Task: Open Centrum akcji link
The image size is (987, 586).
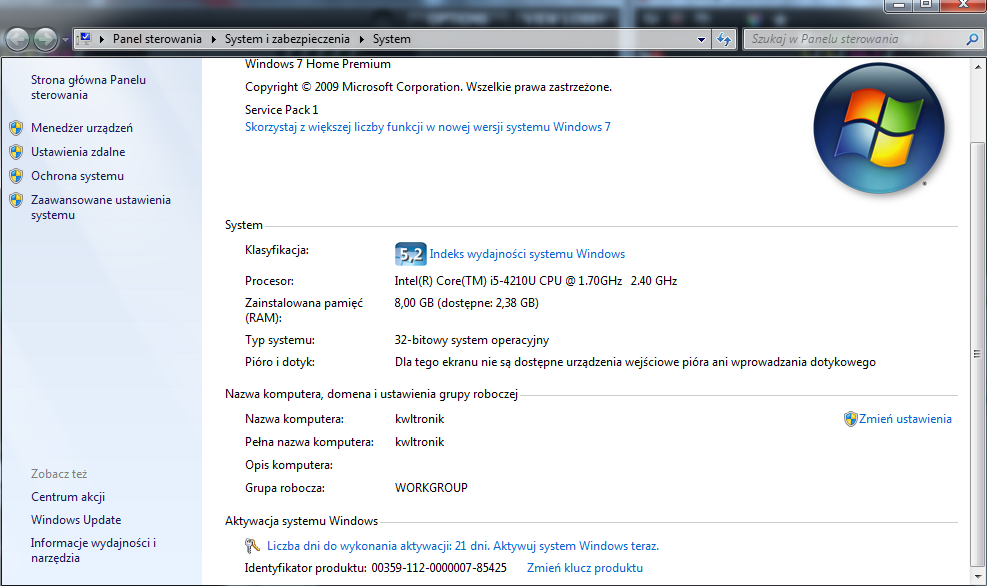Action: pyautogui.click(x=68, y=497)
